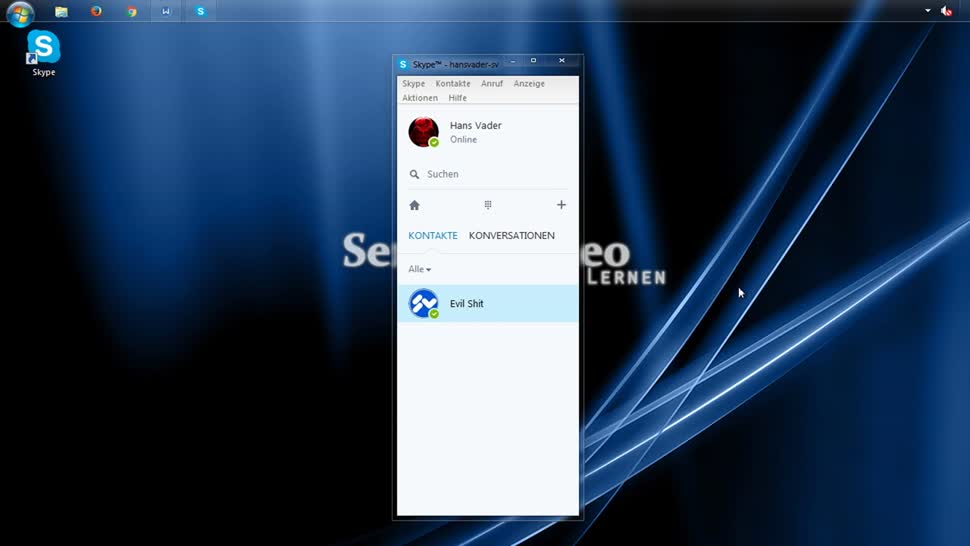Open the Hilfe menu
Viewport: 970px width, 546px height.
[x=457, y=98]
